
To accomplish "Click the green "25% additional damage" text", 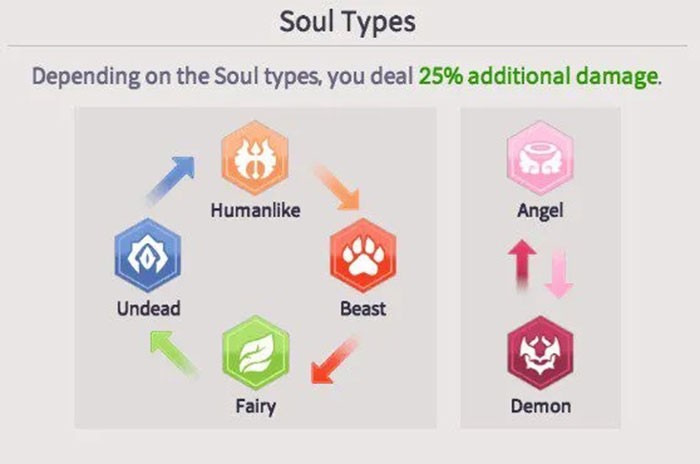I will [539, 76].
